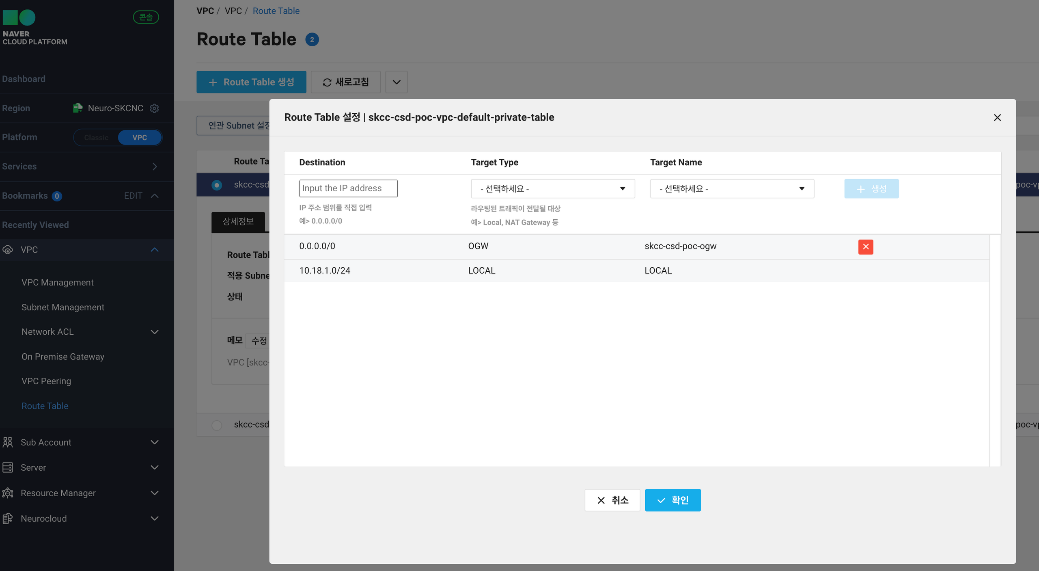Open the dropdown arrow next to 새로고침
1039x571 pixels.
(x=396, y=82)
